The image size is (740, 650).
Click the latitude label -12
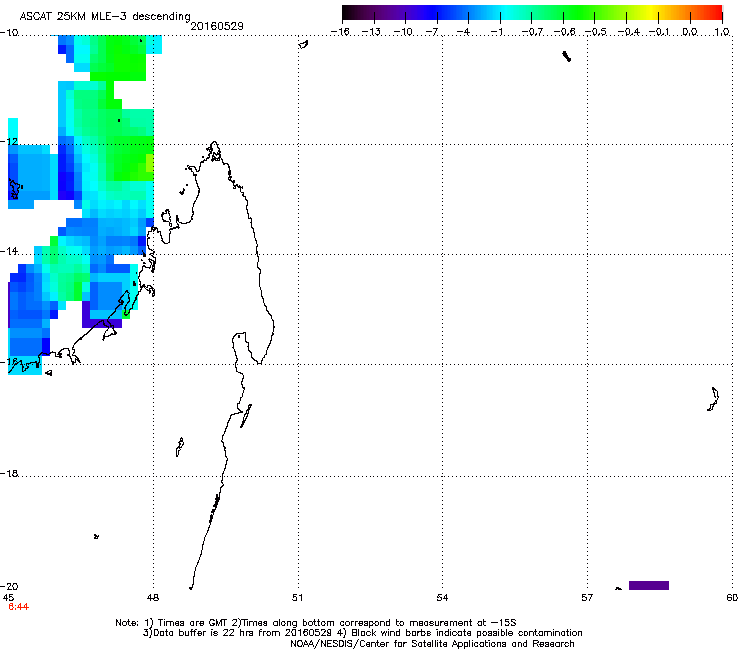tap(9, 142)
